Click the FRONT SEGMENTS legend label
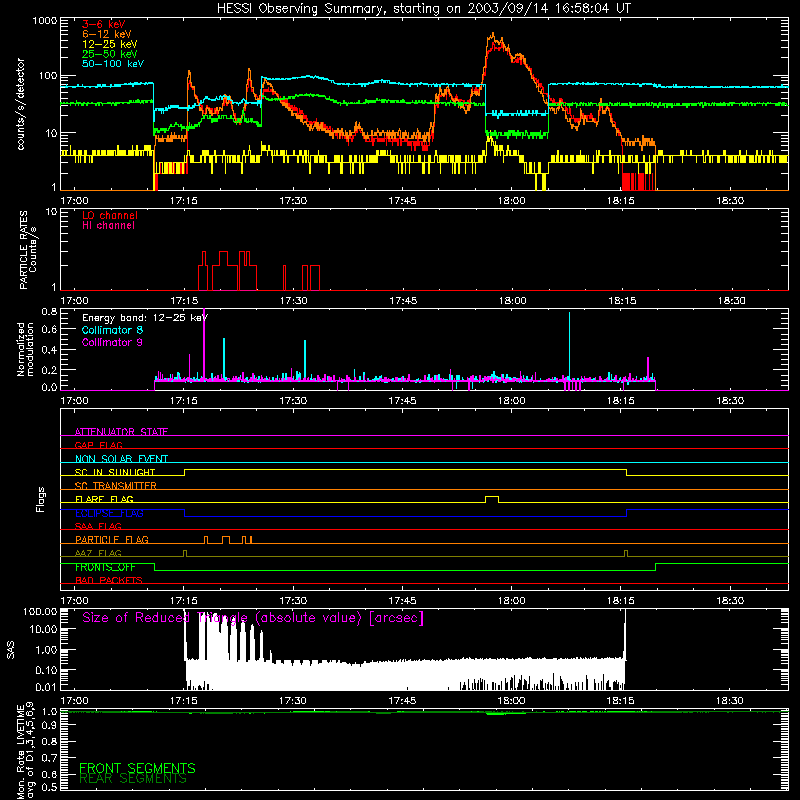 pyautogui.click(x=137, y=768)
